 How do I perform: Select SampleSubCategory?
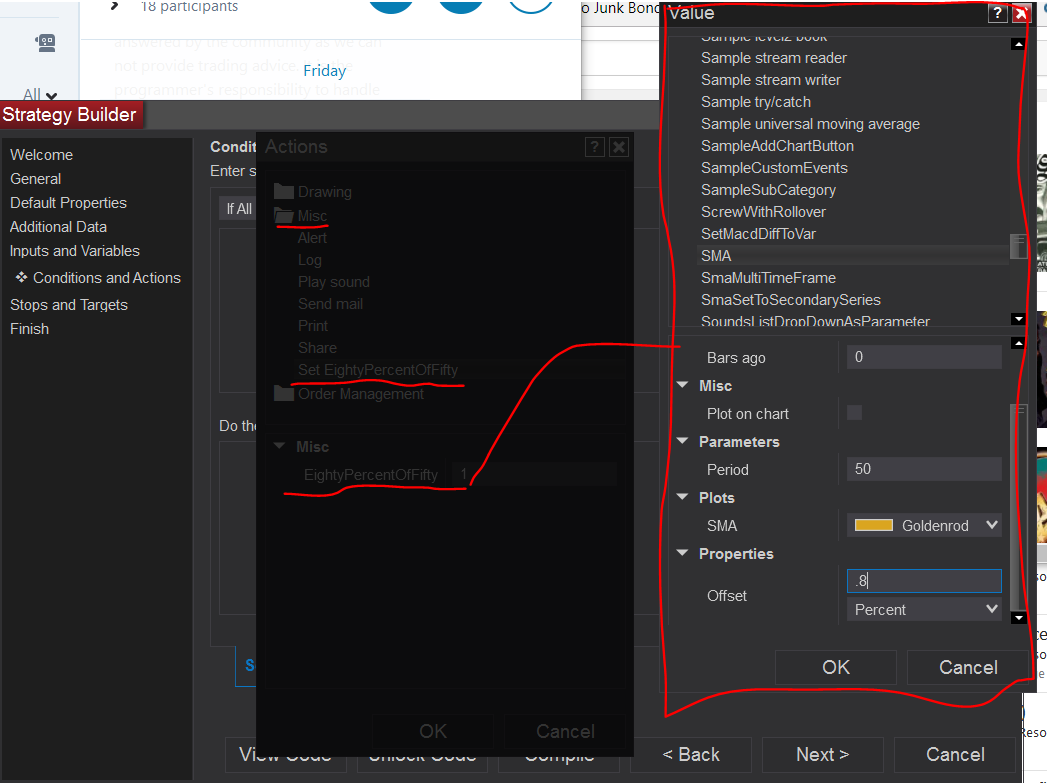point(768,190)
